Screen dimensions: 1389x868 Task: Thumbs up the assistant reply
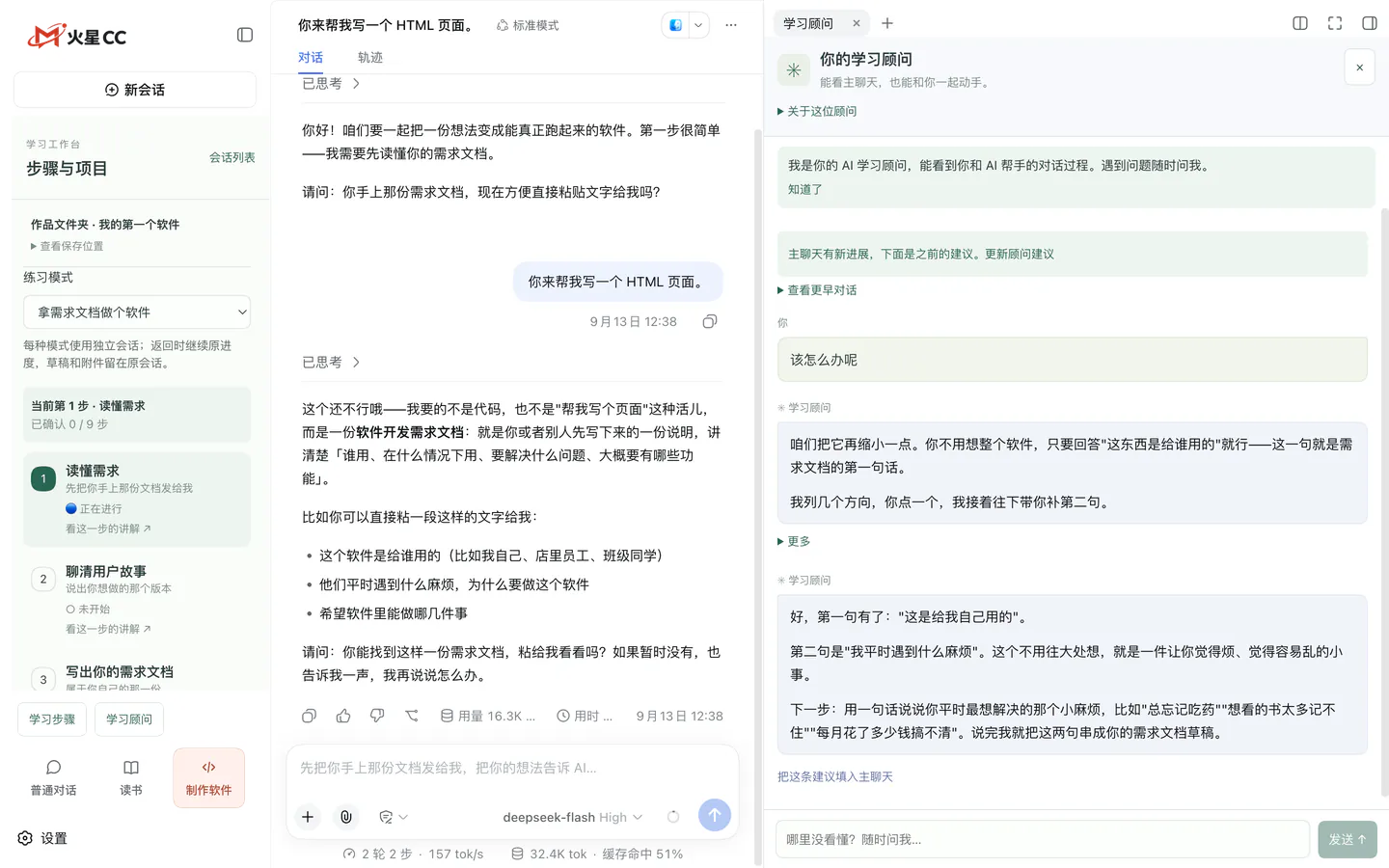343,716
